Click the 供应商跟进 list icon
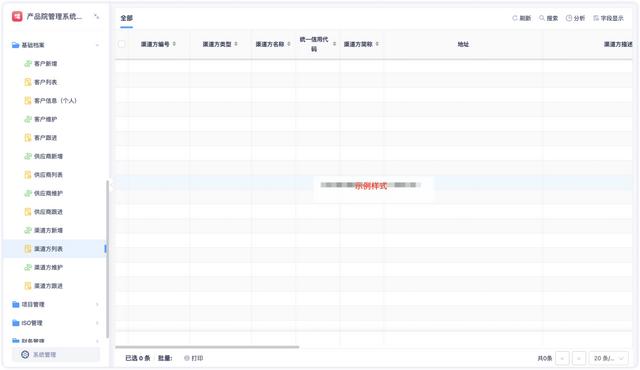Viewport: 640px width, 370px height. 28,212
